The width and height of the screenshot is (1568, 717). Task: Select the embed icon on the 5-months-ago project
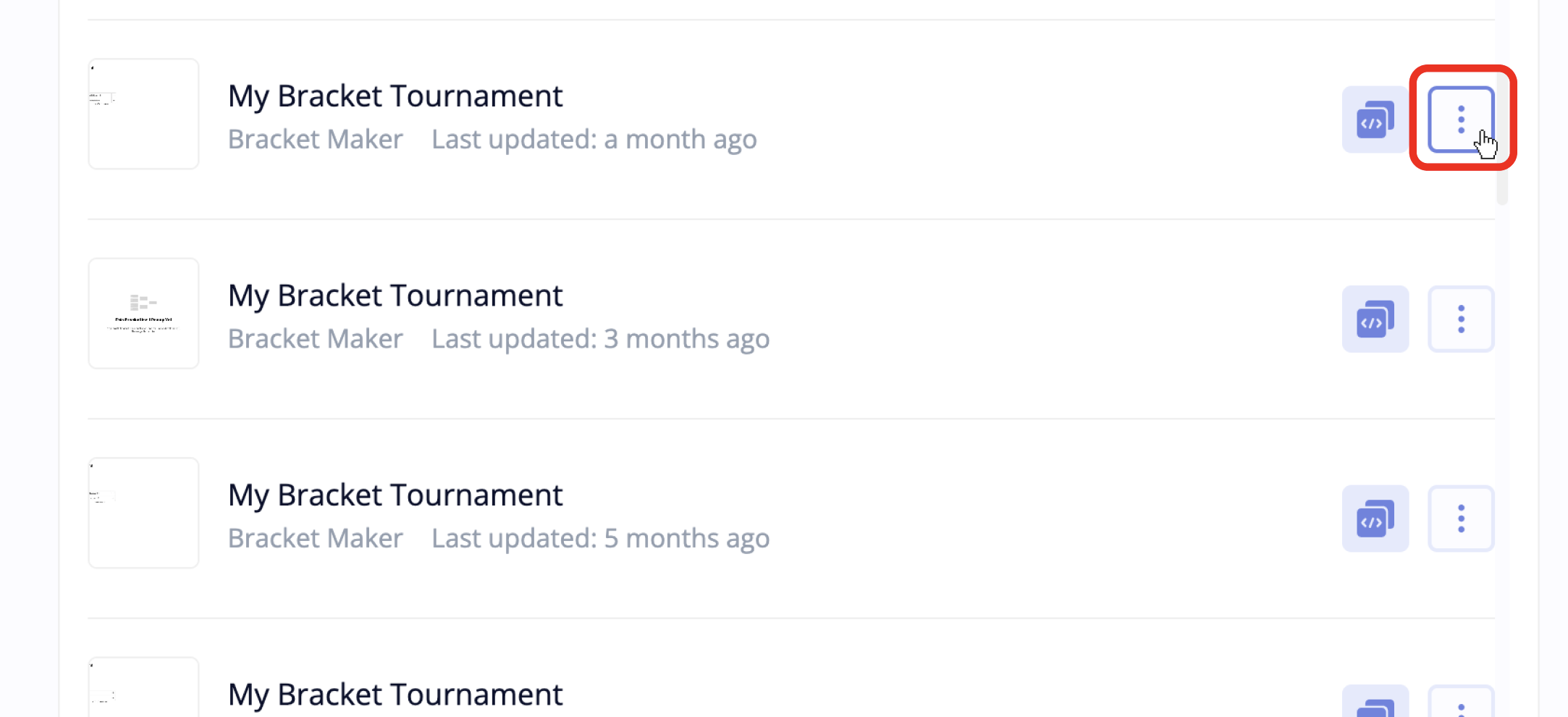click(x=1375, y=519)
